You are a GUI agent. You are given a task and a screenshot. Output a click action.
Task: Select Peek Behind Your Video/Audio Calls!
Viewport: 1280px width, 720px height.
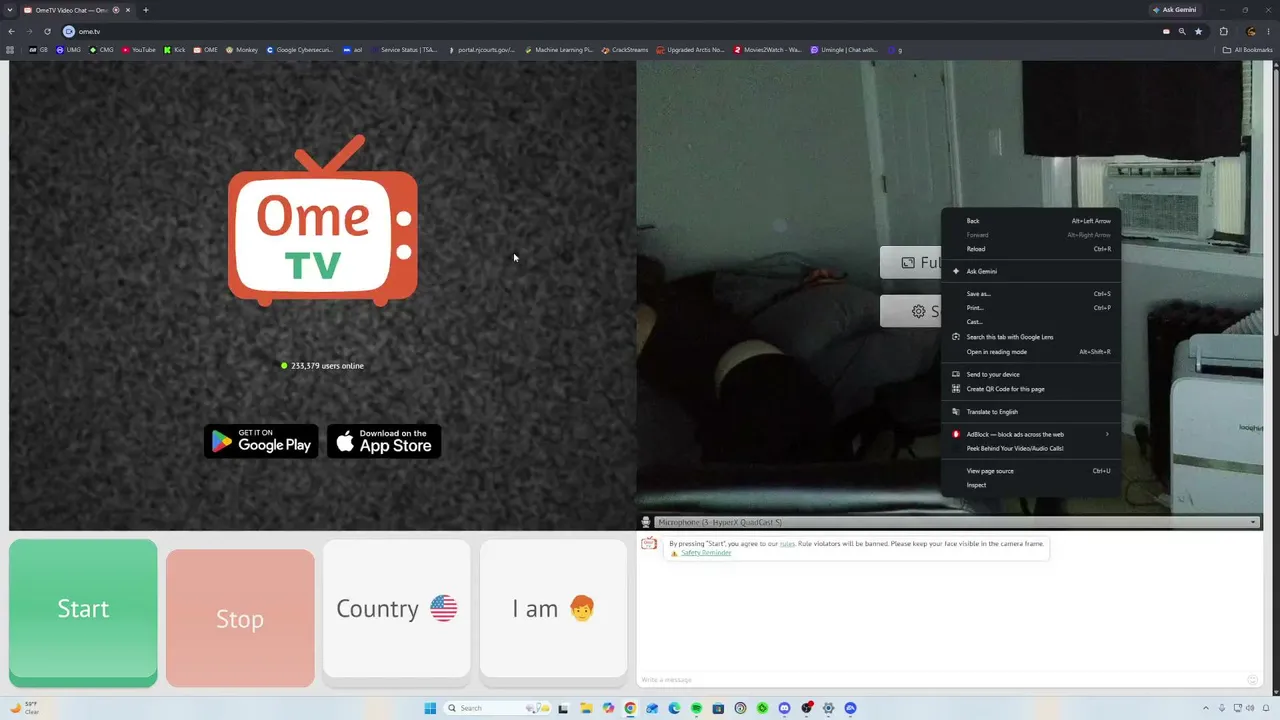pyautogui.click(x=1031, y=448)
